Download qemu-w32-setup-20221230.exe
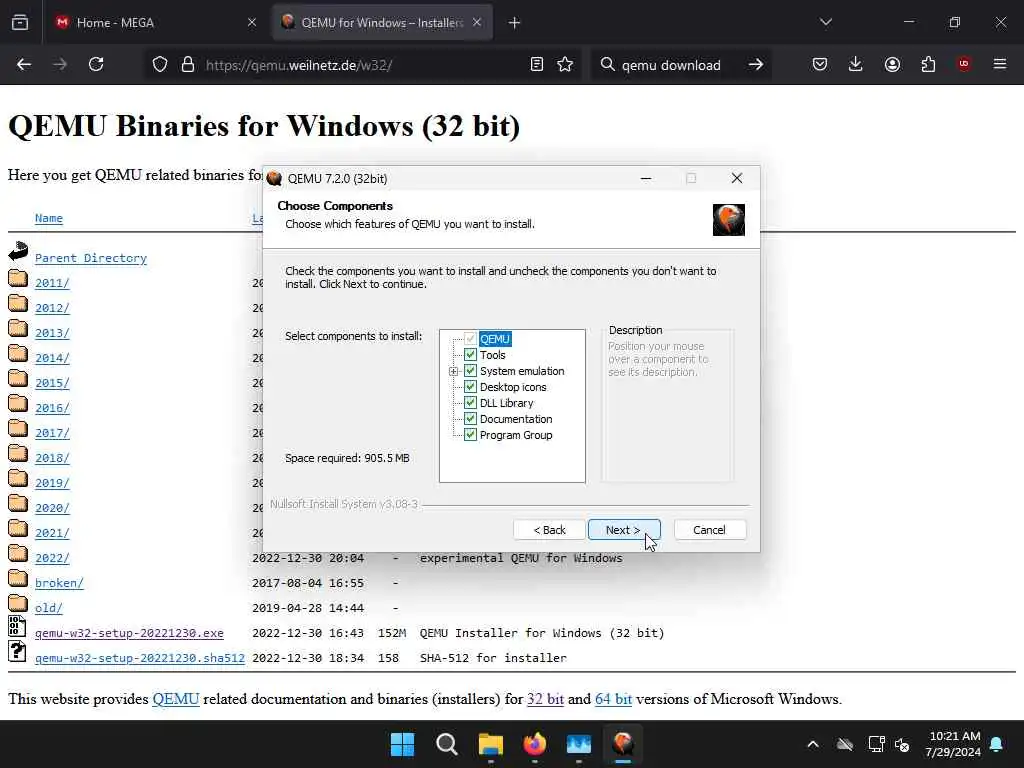Screen dimensions: 1024x768 (x=129, y=633)
